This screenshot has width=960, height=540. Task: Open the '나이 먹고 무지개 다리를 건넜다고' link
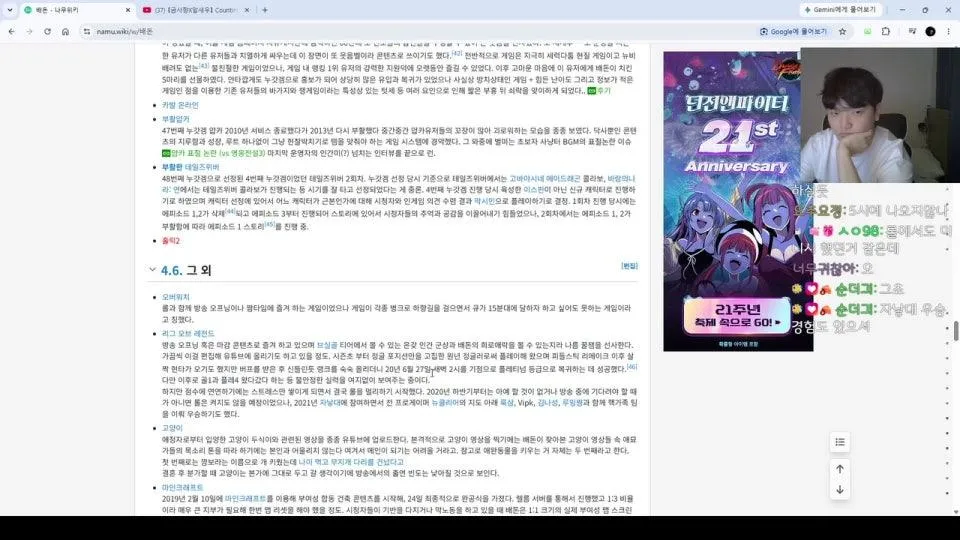(x=351, y=462)
